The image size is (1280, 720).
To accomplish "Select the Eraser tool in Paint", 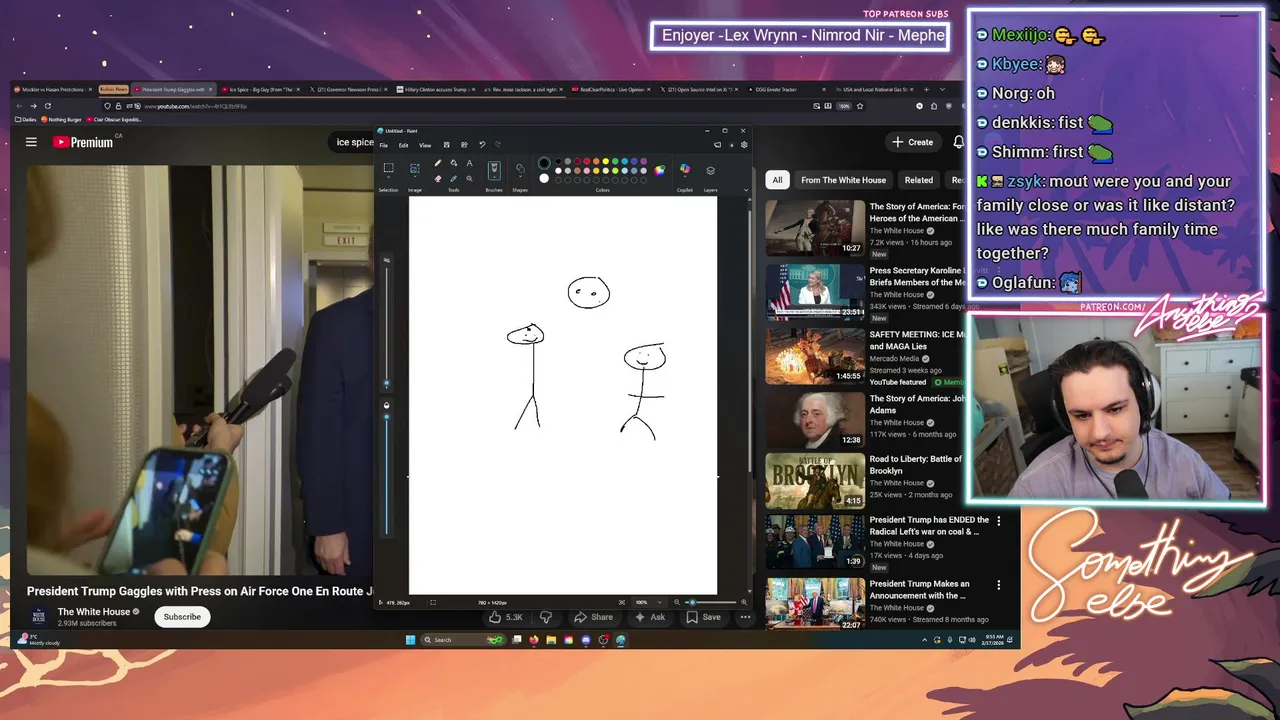I will coord(438,178).
